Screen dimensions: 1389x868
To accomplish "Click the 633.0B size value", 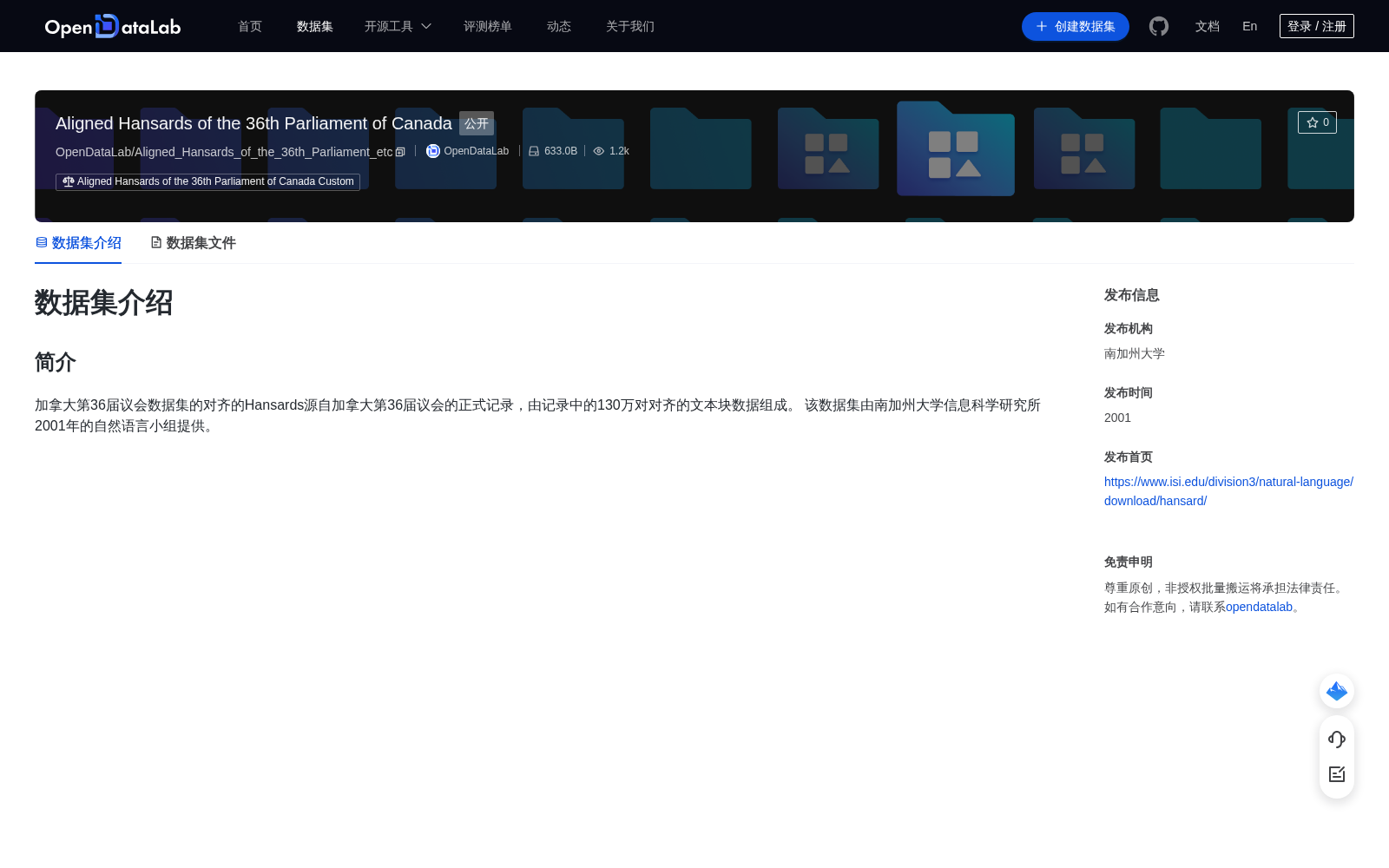I will coord(561,151).
